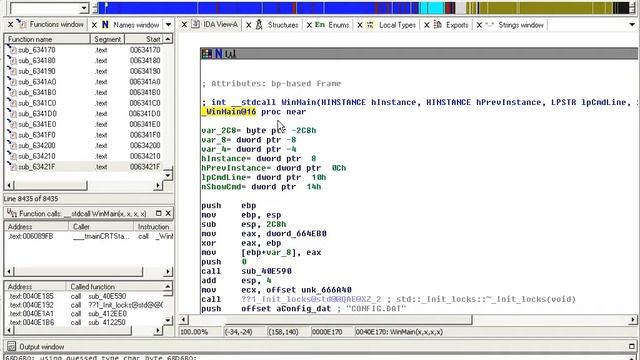The height and width of the screenshot is (360, 640).
Task: Click the Output window icon
Action: pyautogui.click(x=11, y=347)
